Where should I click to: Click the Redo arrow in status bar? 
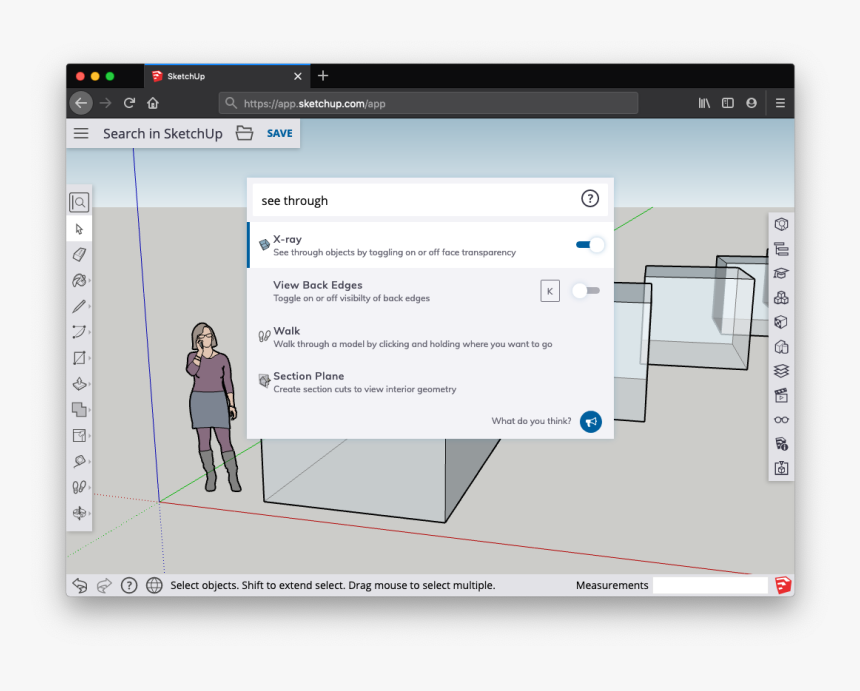pos(104,586)
